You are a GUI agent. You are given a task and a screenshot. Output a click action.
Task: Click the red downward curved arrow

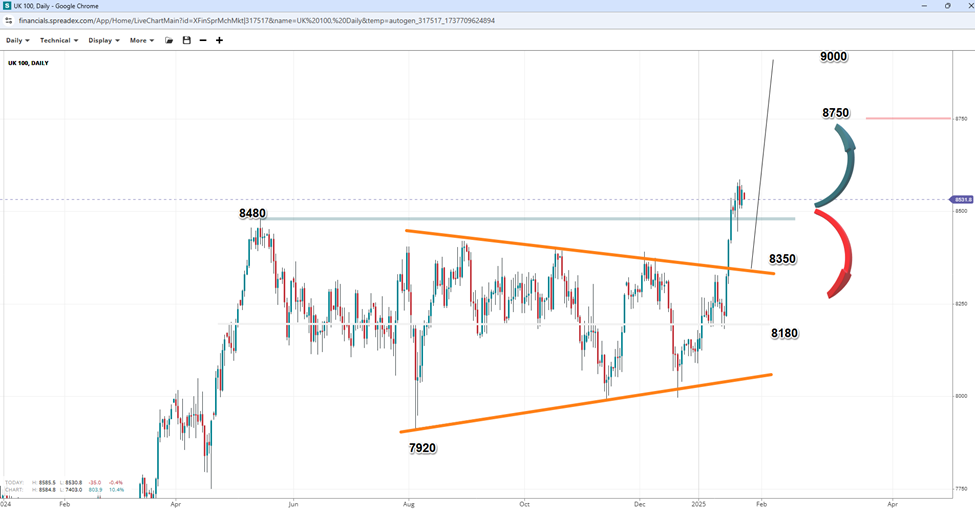838,255
